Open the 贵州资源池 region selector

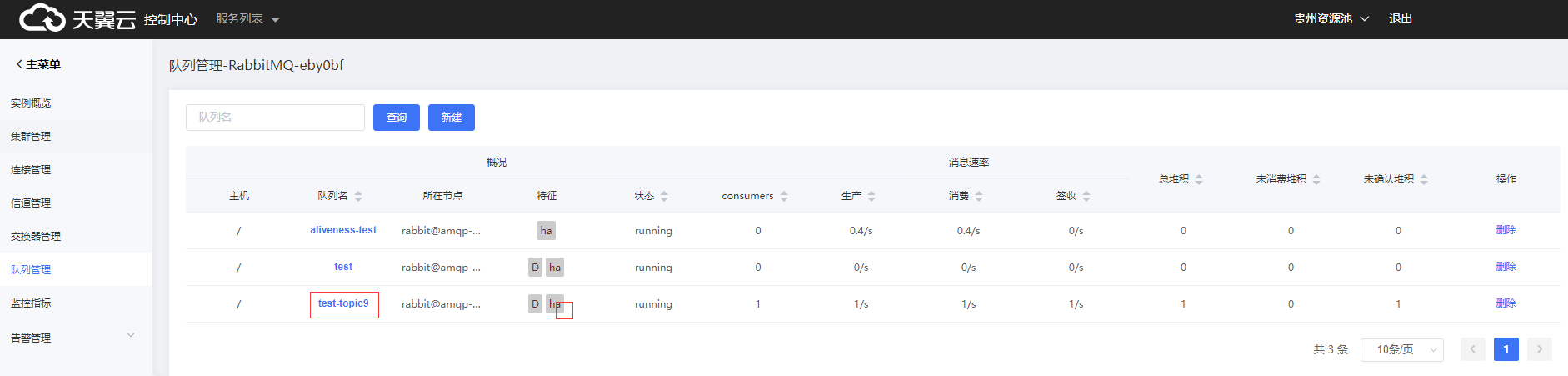pos(1331,18)
